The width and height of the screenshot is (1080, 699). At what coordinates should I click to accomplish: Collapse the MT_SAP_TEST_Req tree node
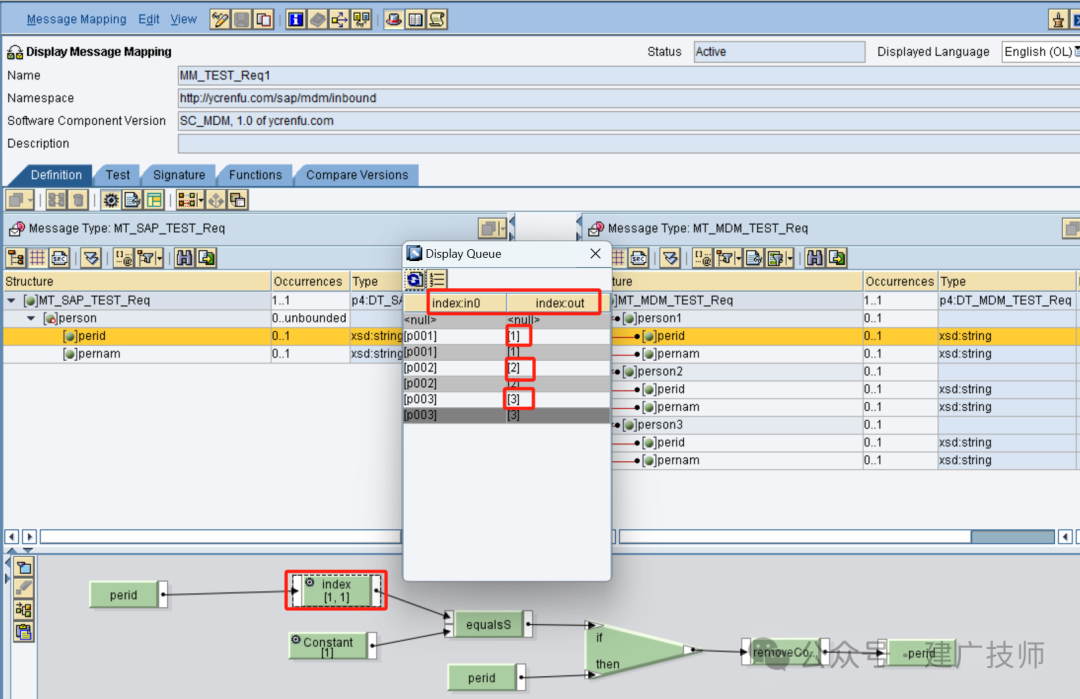[11, 300]
